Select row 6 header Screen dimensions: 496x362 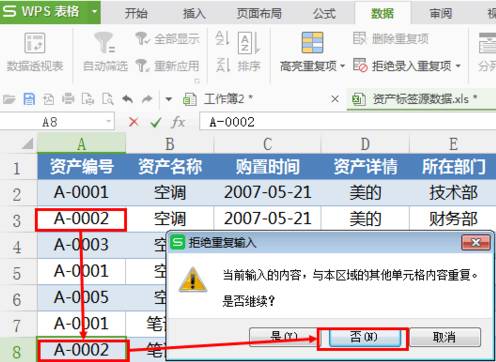[x=18, y=299]
